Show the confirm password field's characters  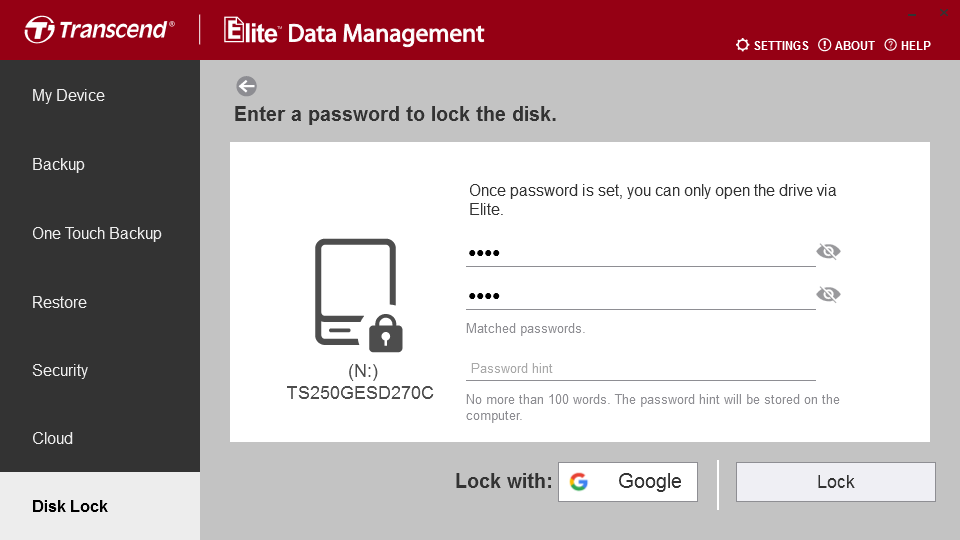click(828, 294)
